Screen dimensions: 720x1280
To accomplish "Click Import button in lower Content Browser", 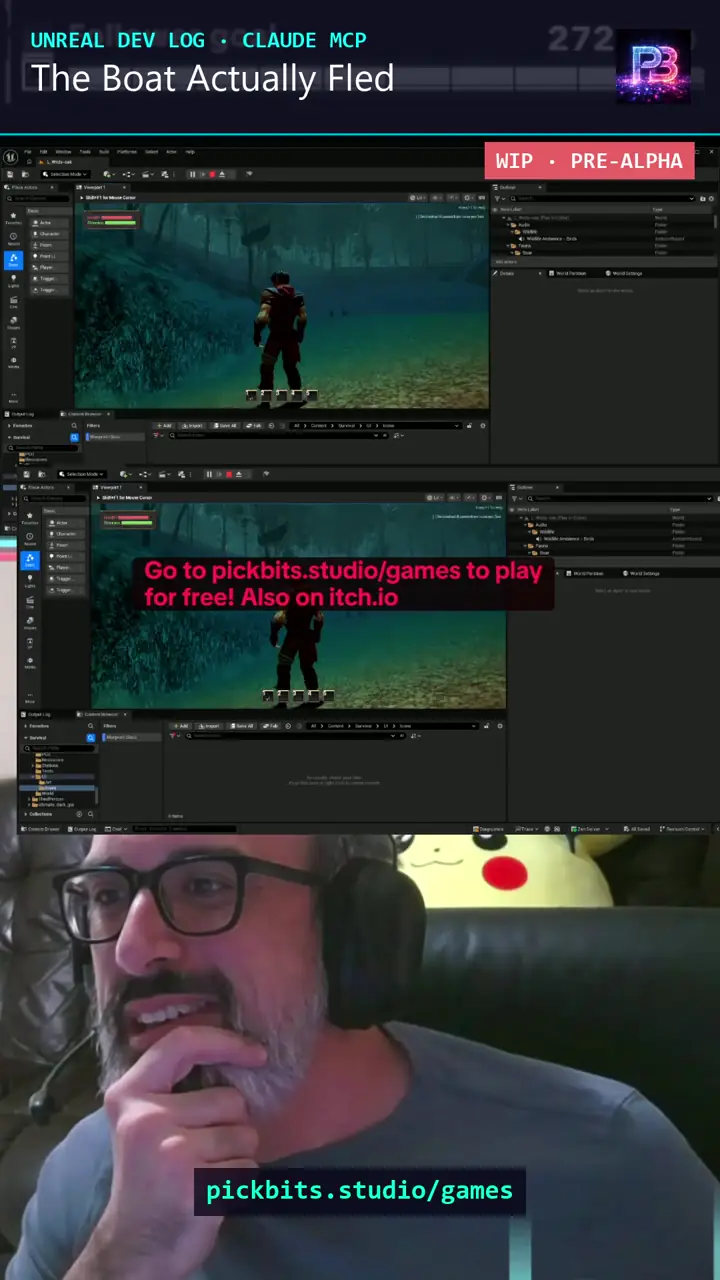I will pos(208,725).
